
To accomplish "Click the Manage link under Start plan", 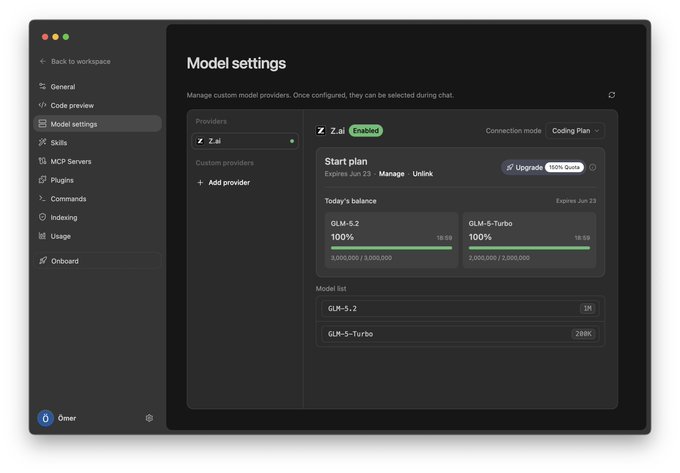I will 392,173.
